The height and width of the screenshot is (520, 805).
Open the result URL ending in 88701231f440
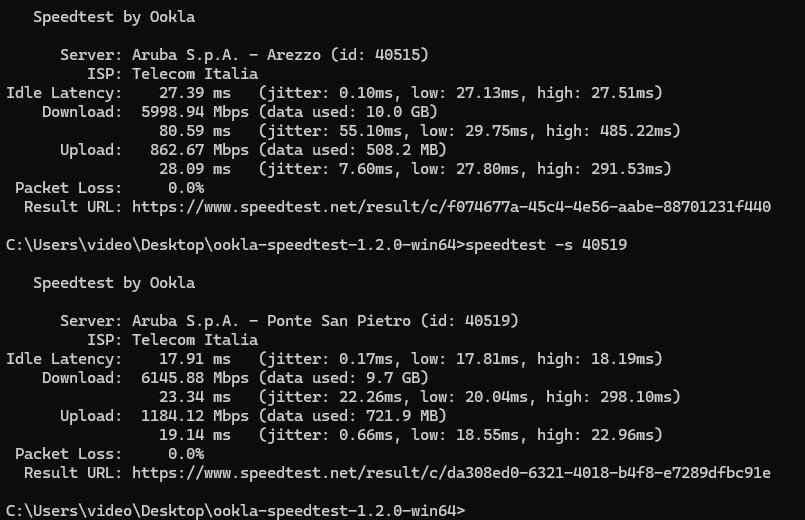point(451,207)
